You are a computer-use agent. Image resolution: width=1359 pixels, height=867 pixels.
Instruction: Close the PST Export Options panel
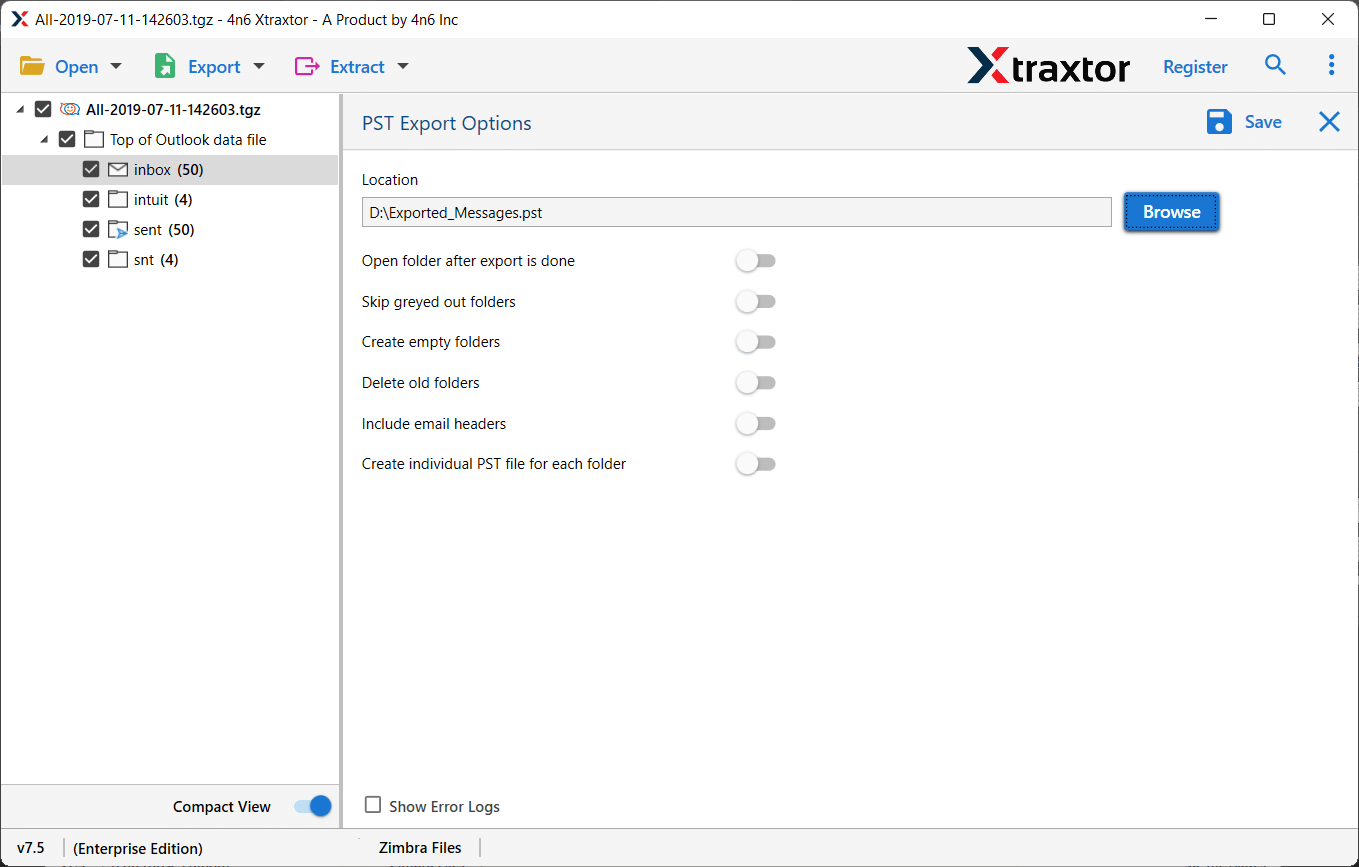tap(1329, 122)
